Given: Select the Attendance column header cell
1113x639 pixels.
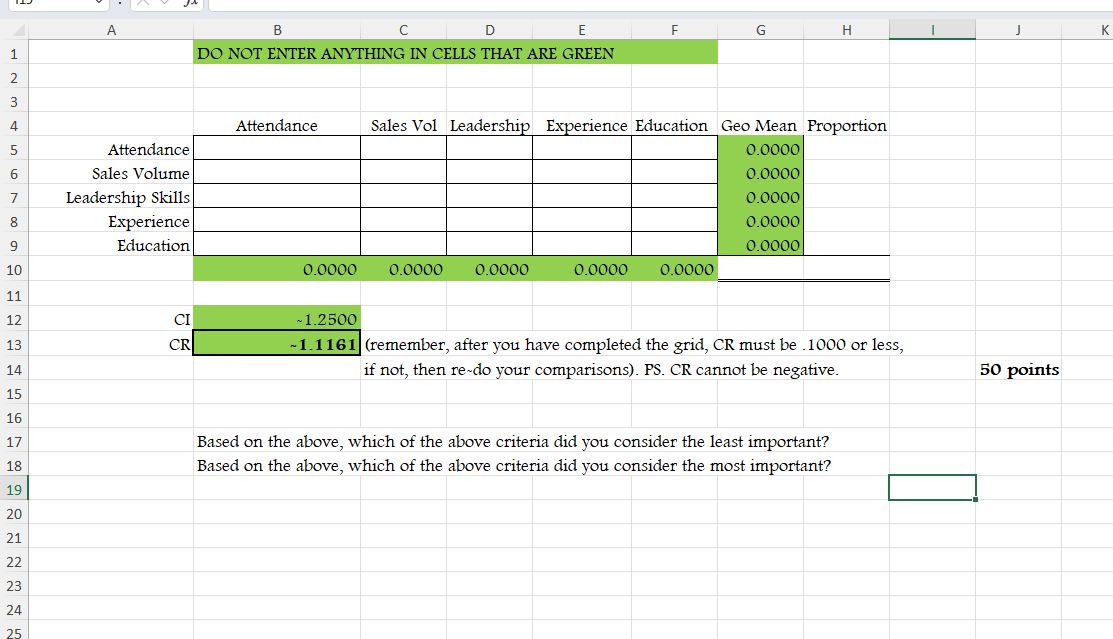Looking at the screenshot, I should click(277, 125).
